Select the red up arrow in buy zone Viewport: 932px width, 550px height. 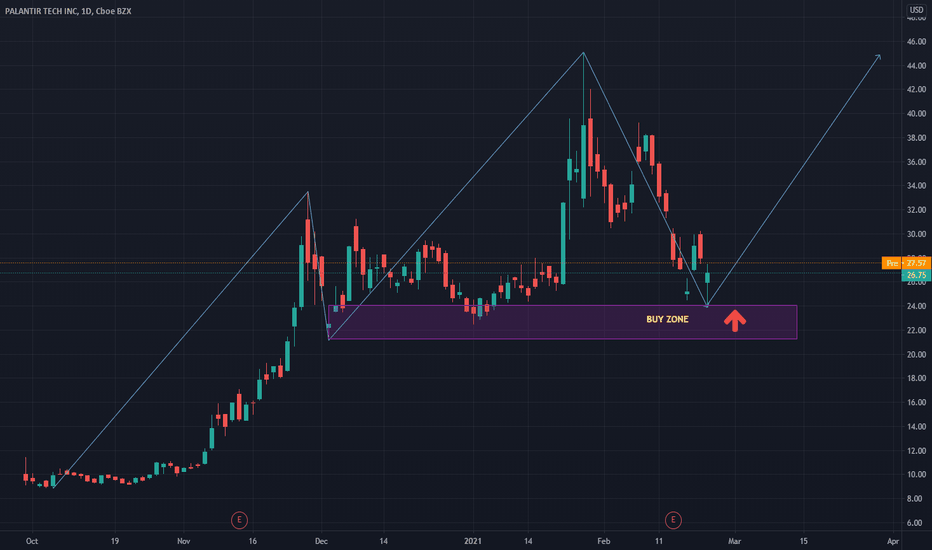735,320
